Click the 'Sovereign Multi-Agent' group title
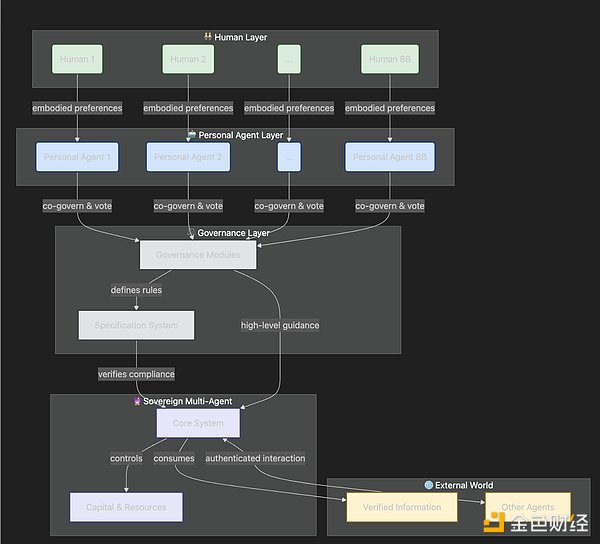Viewport: 600px width, 544px height. pos(188,401)
